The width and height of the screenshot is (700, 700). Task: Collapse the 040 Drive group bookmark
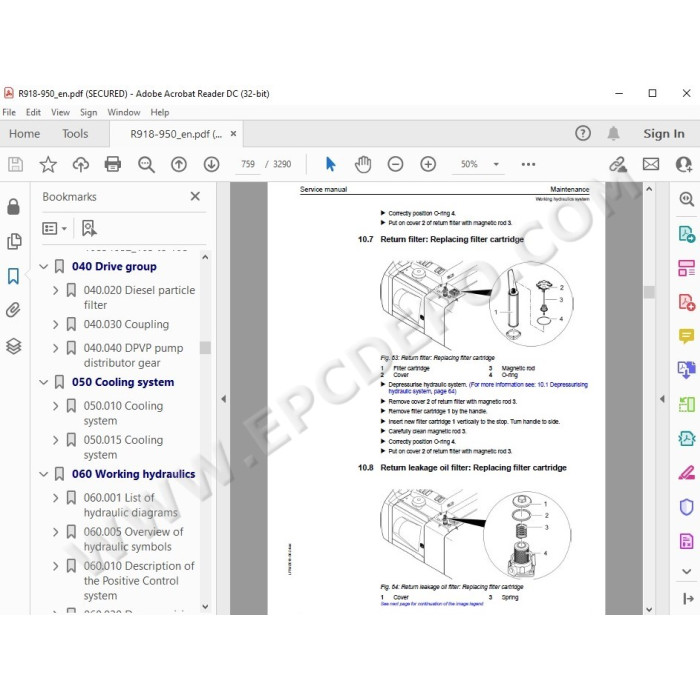pos(43,267)
